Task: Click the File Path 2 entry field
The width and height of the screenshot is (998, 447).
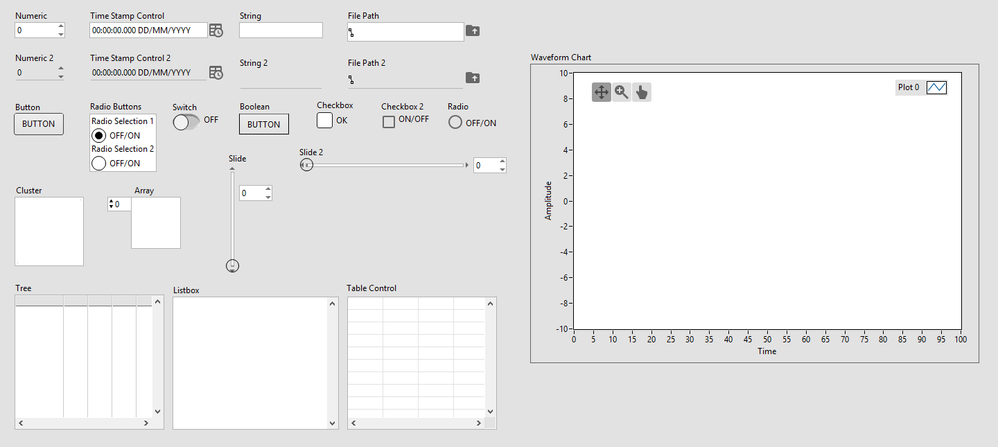Action: [x=405, y=79]
